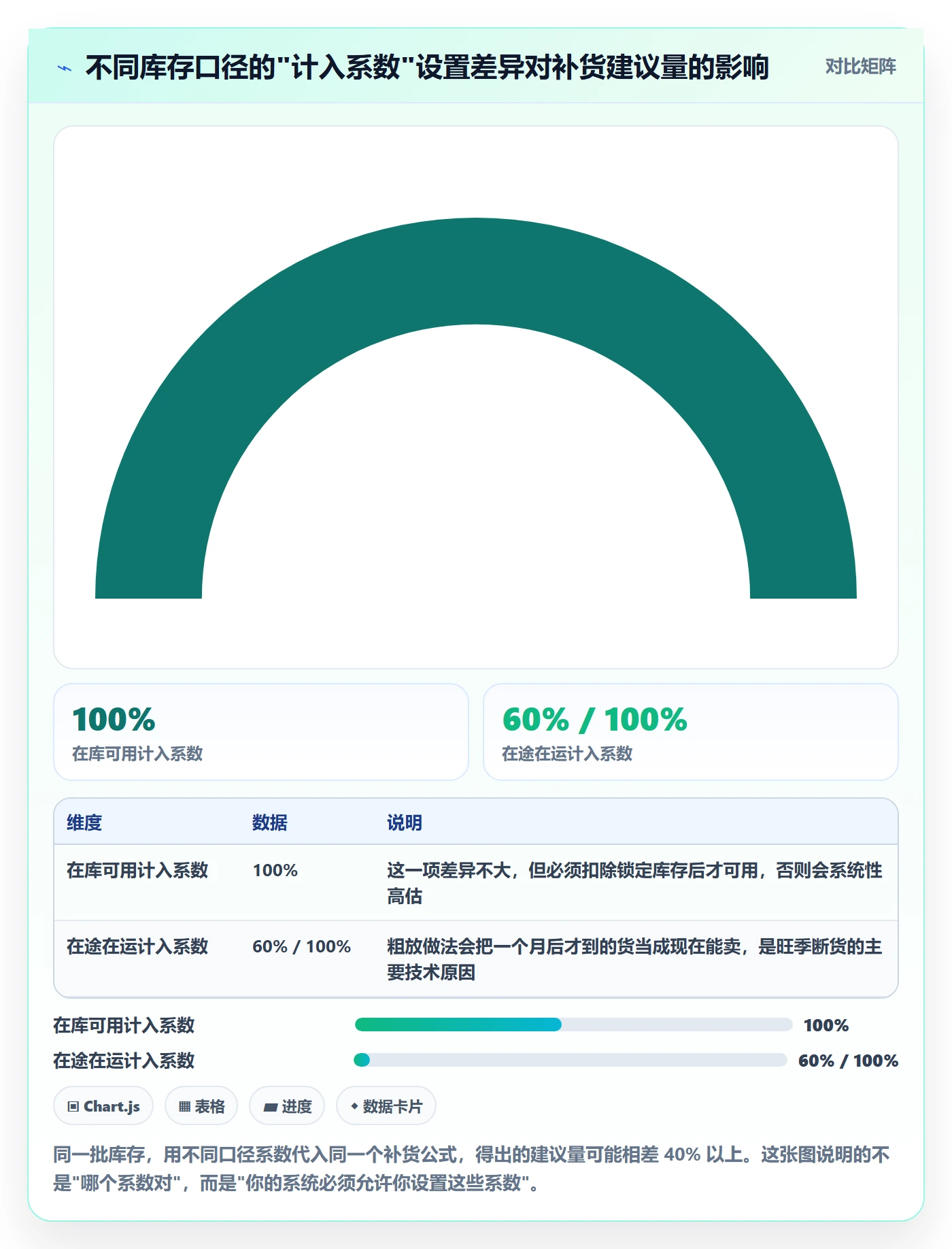Click table cell 在途在运计入系数 in second row
The width and height of the screenshot is (952, 1249).
tap(137, 946)
